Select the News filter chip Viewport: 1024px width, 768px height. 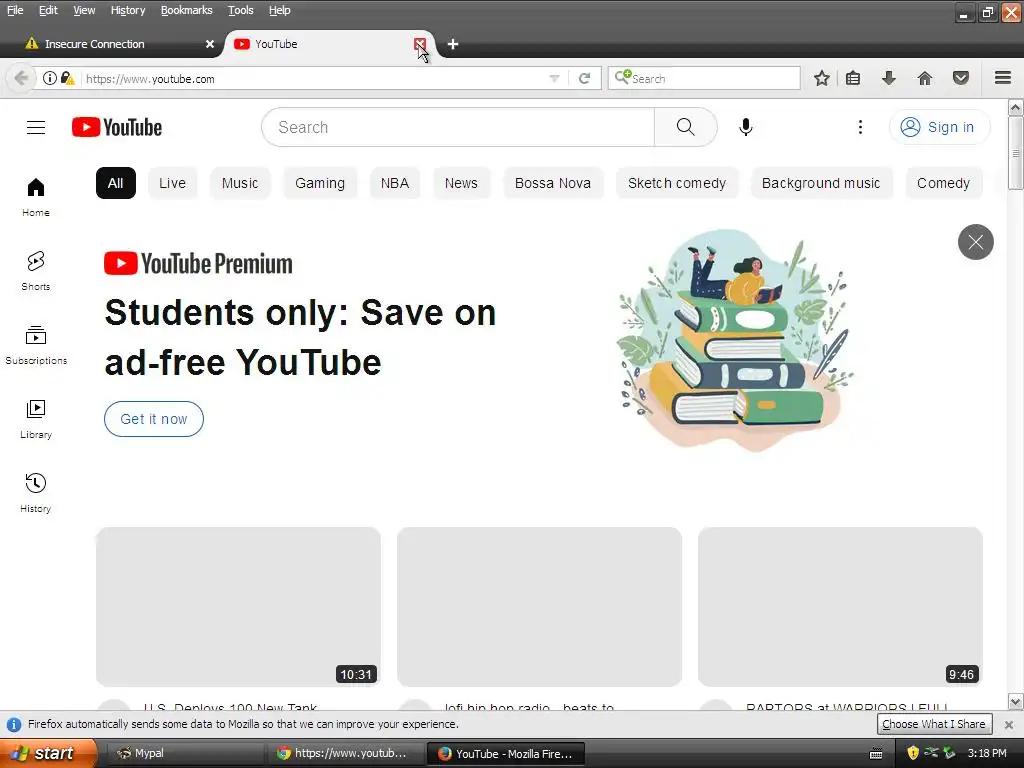pos(461,183)
